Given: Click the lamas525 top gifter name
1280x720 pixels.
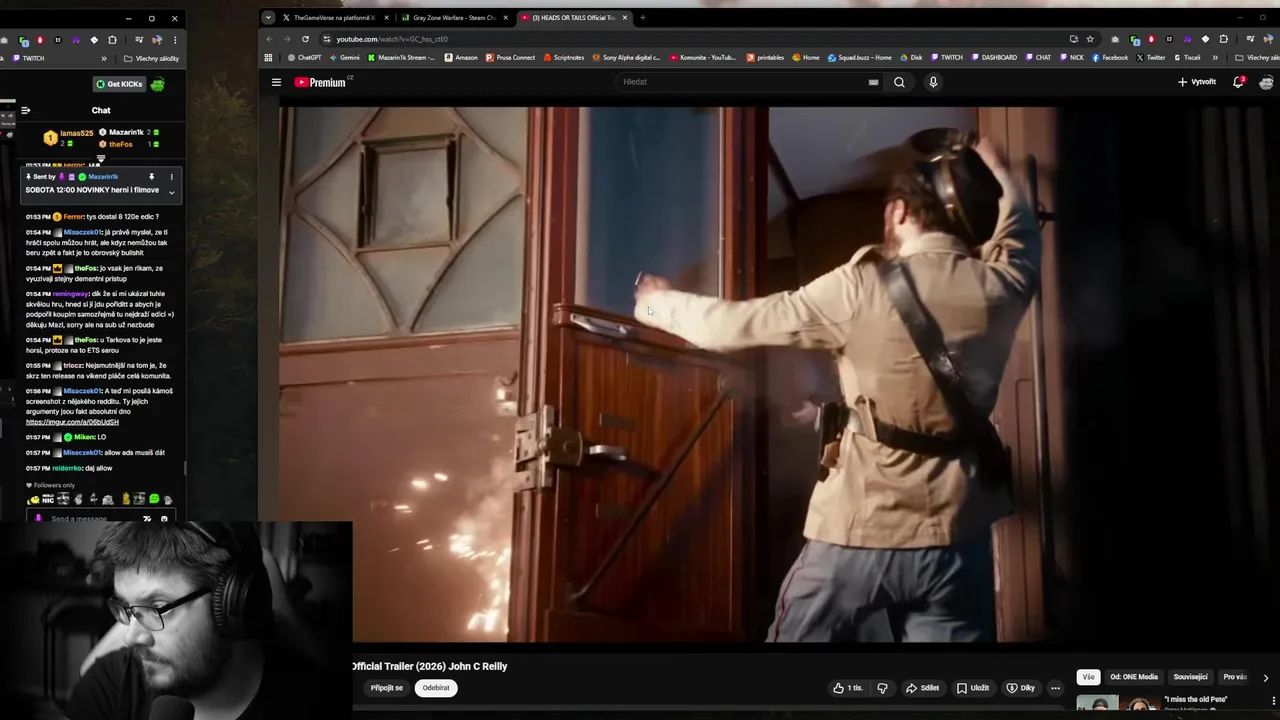Looking at the screenshot, I should [x=77, y=133].
